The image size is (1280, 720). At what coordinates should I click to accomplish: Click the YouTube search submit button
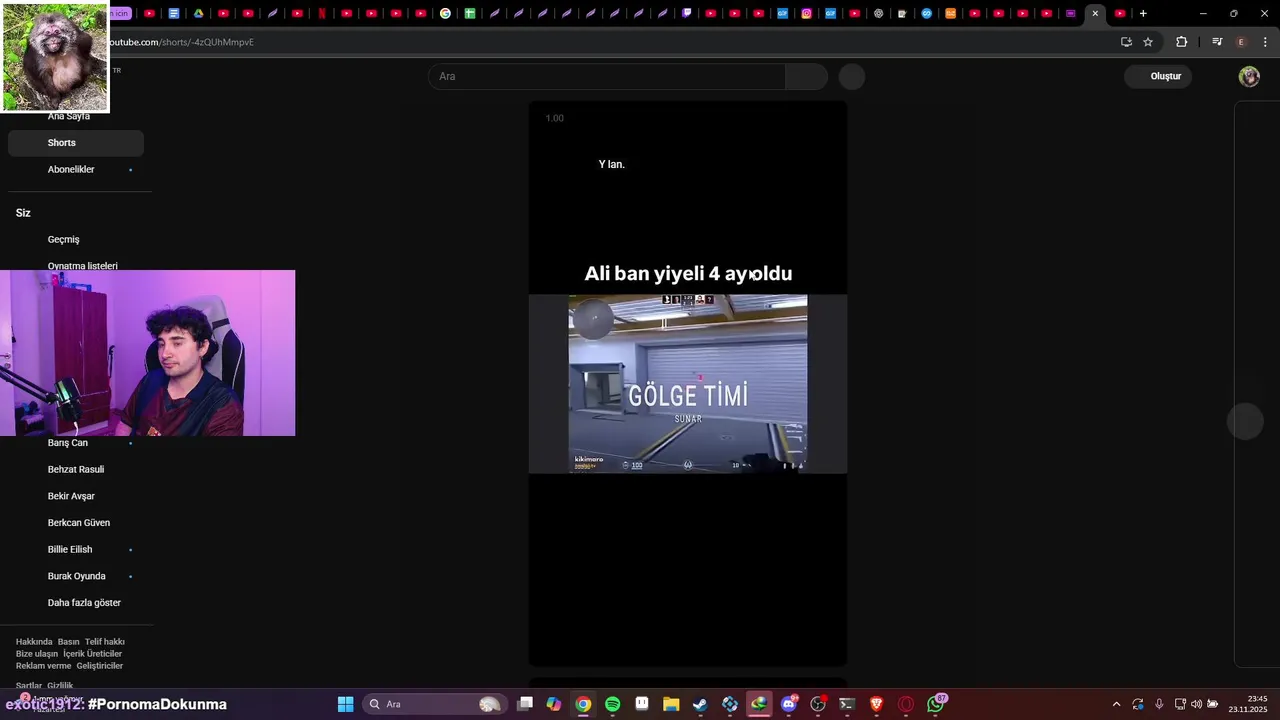[807, 76]
